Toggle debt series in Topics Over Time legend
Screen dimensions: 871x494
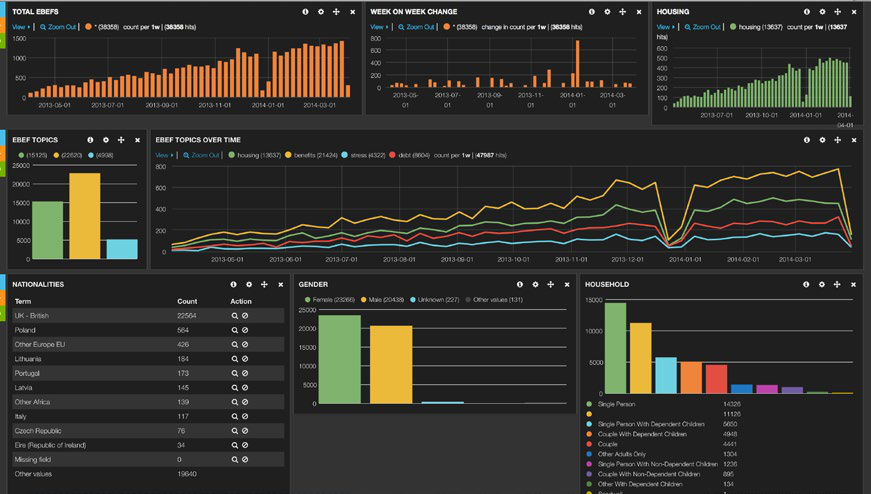click(409, 155)
